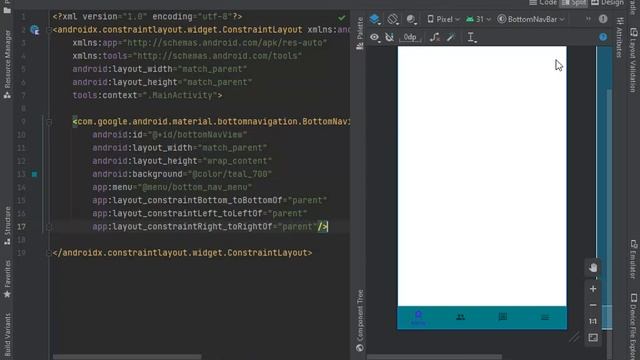Click the Orientation for Preview rotate icon
The width and height of the screenshot is (640, 360).
click(393, 19)
